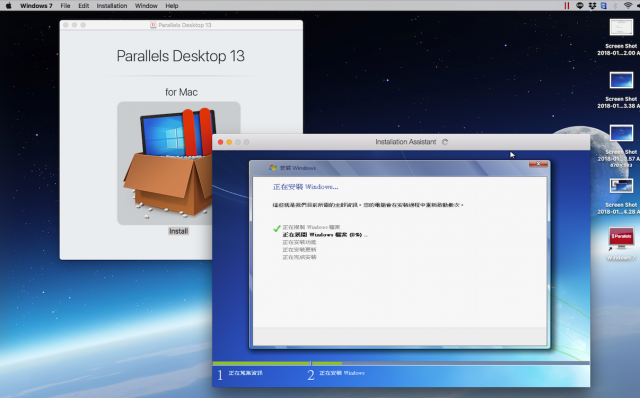The height and width of the screenshot is (398, 640).
Task: Click the LINE chat status icon
Action: coord(580,6)
